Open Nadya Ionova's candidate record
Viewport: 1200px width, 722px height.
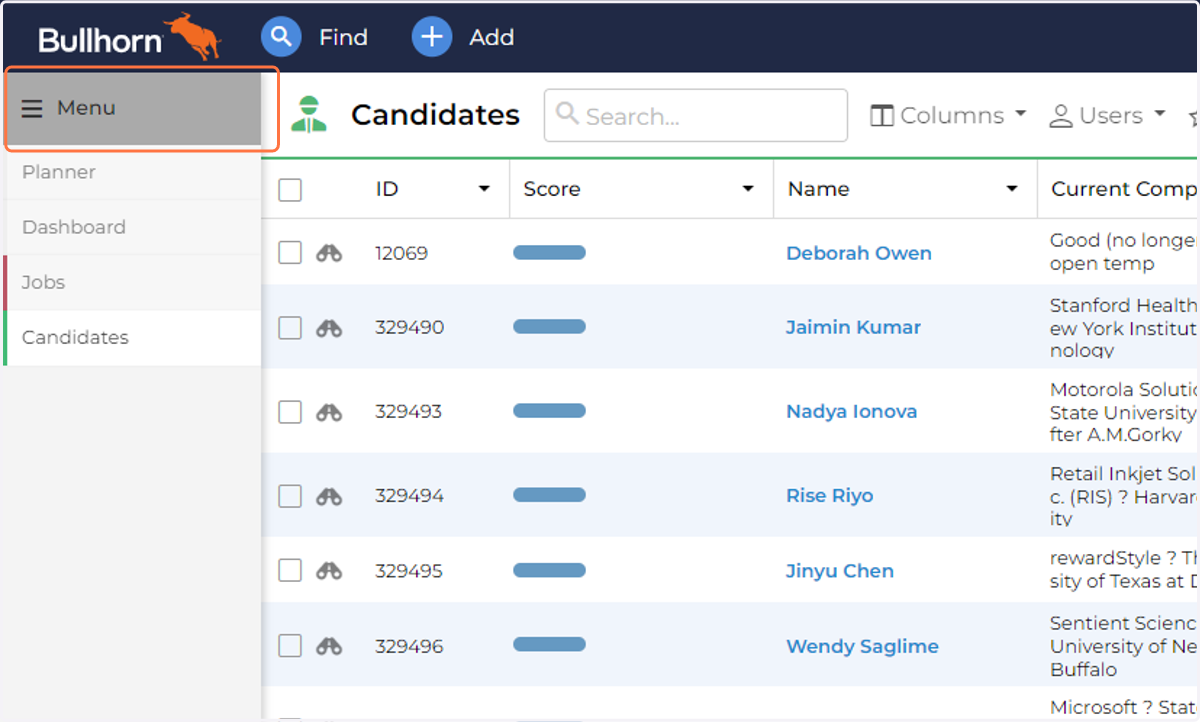tap(851, 411)
